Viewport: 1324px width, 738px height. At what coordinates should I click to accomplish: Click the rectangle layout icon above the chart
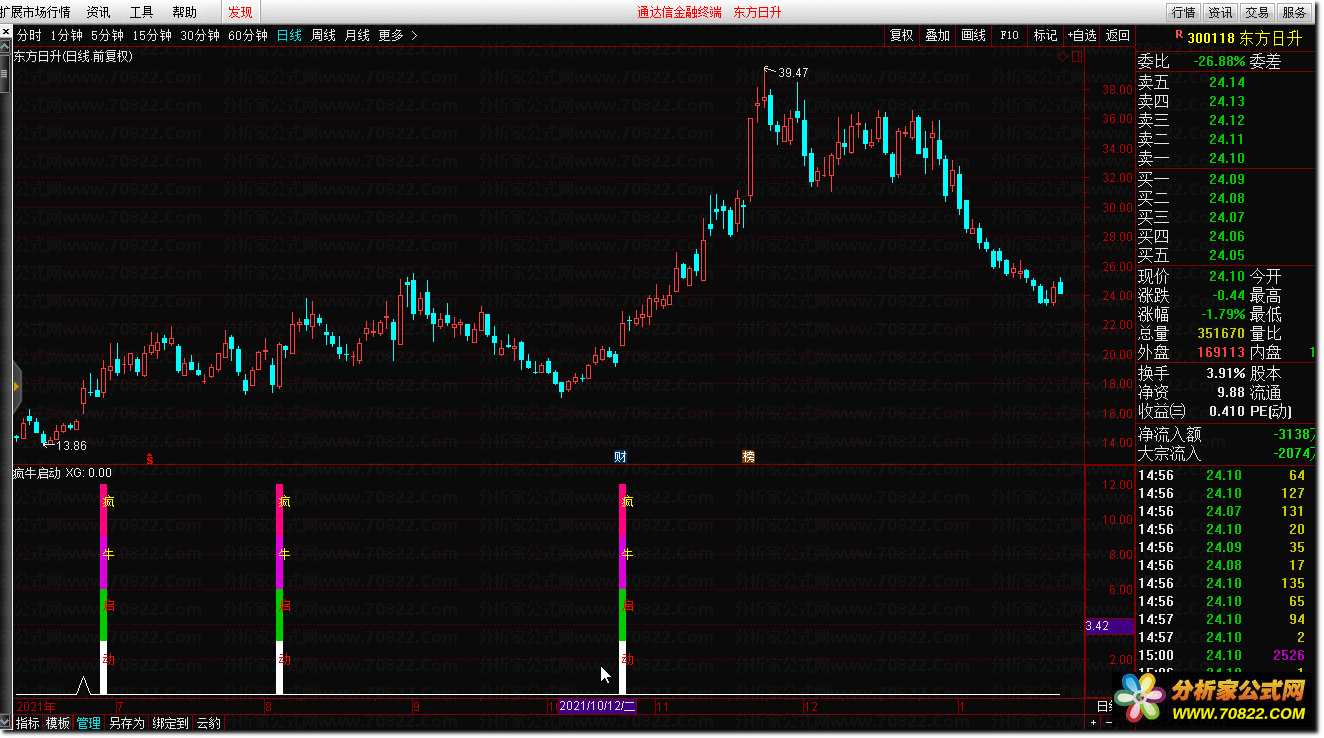pyautogui.click(x=1075, y=57)
